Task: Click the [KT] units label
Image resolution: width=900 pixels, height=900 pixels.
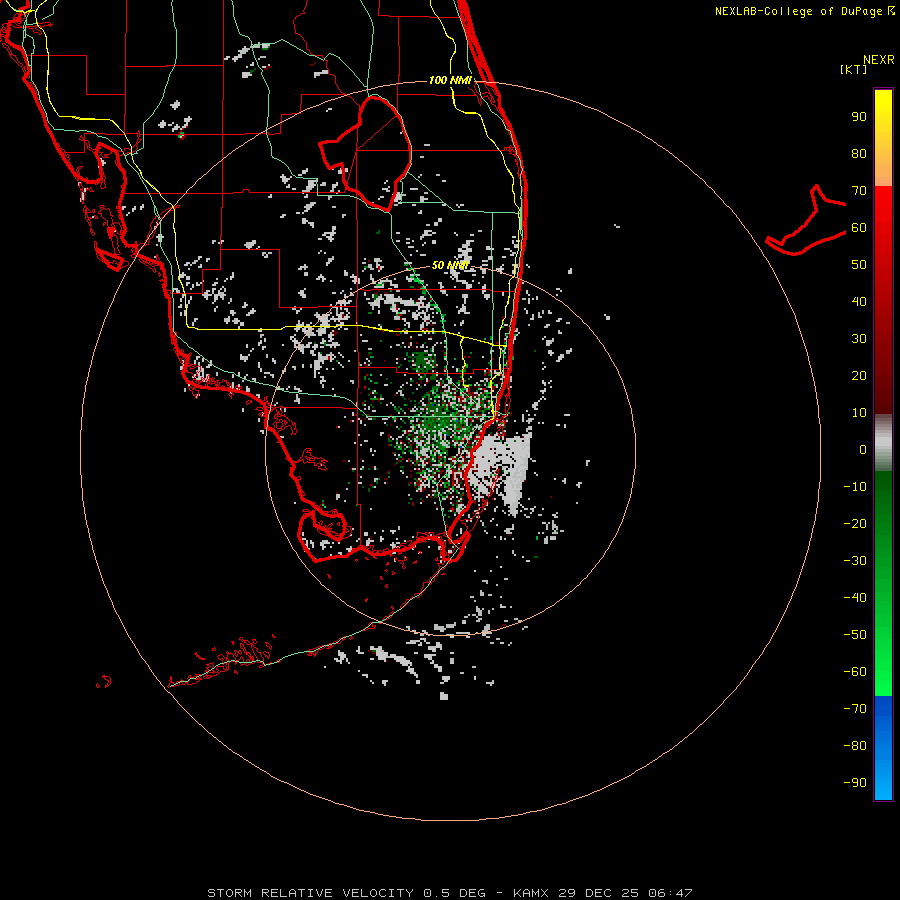Action: 854,69
